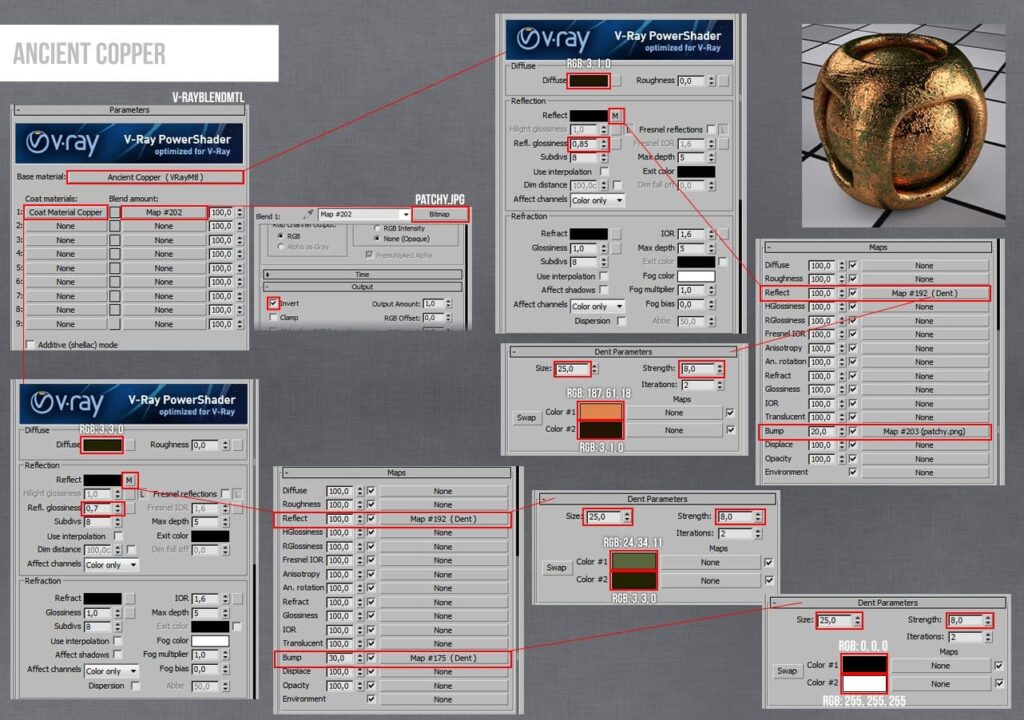1024x720 pixels.
Task: Click the eyedropper icon beside Map #202
Action: 309,214
